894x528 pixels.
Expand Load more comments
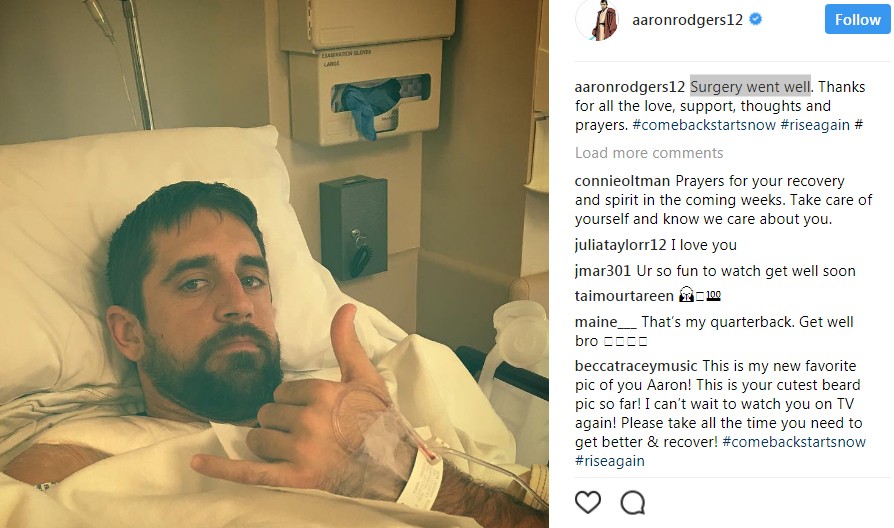pyautogui.click(x=649, y=153)
